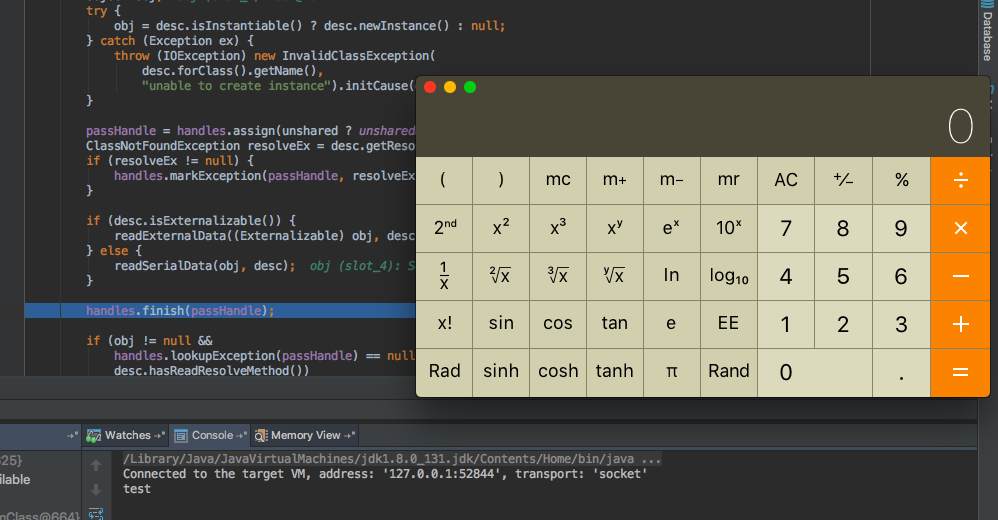Click the square root key

501,276
